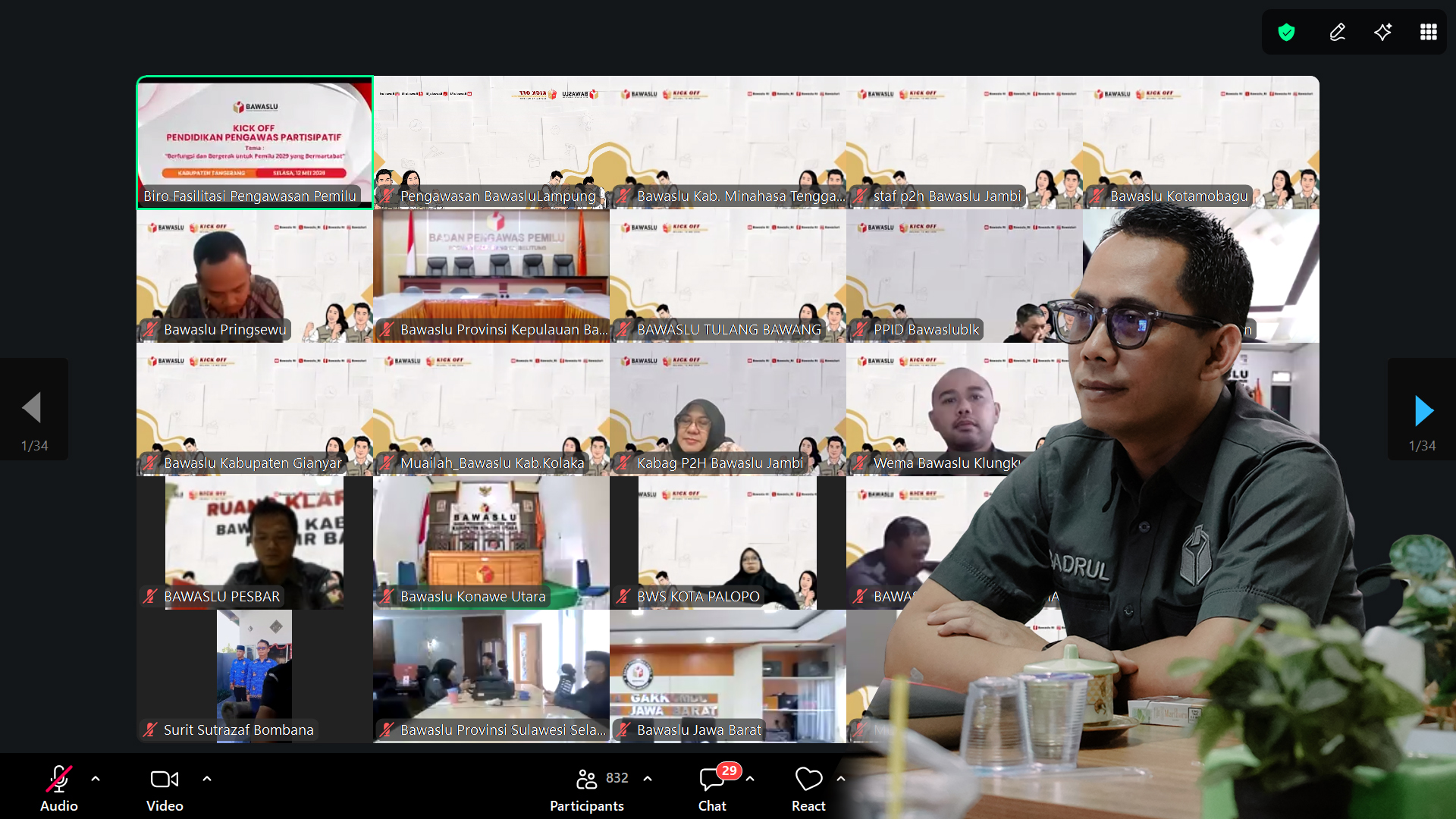Screen dimensions: 1456x819
Task: Click muted mic icon on Bawaslu Provinsi Kepulauan tile
Action: pos(387,330)
